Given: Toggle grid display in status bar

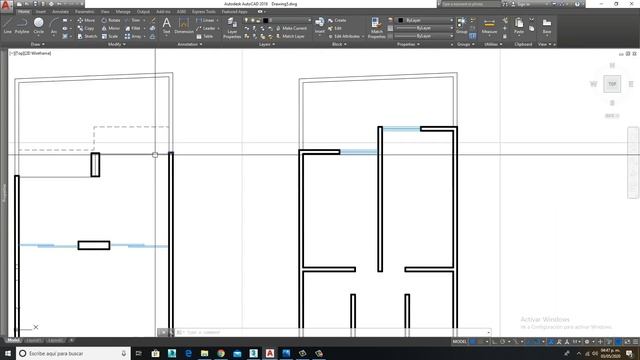Looking at the screenshot, I should [473, 342].
